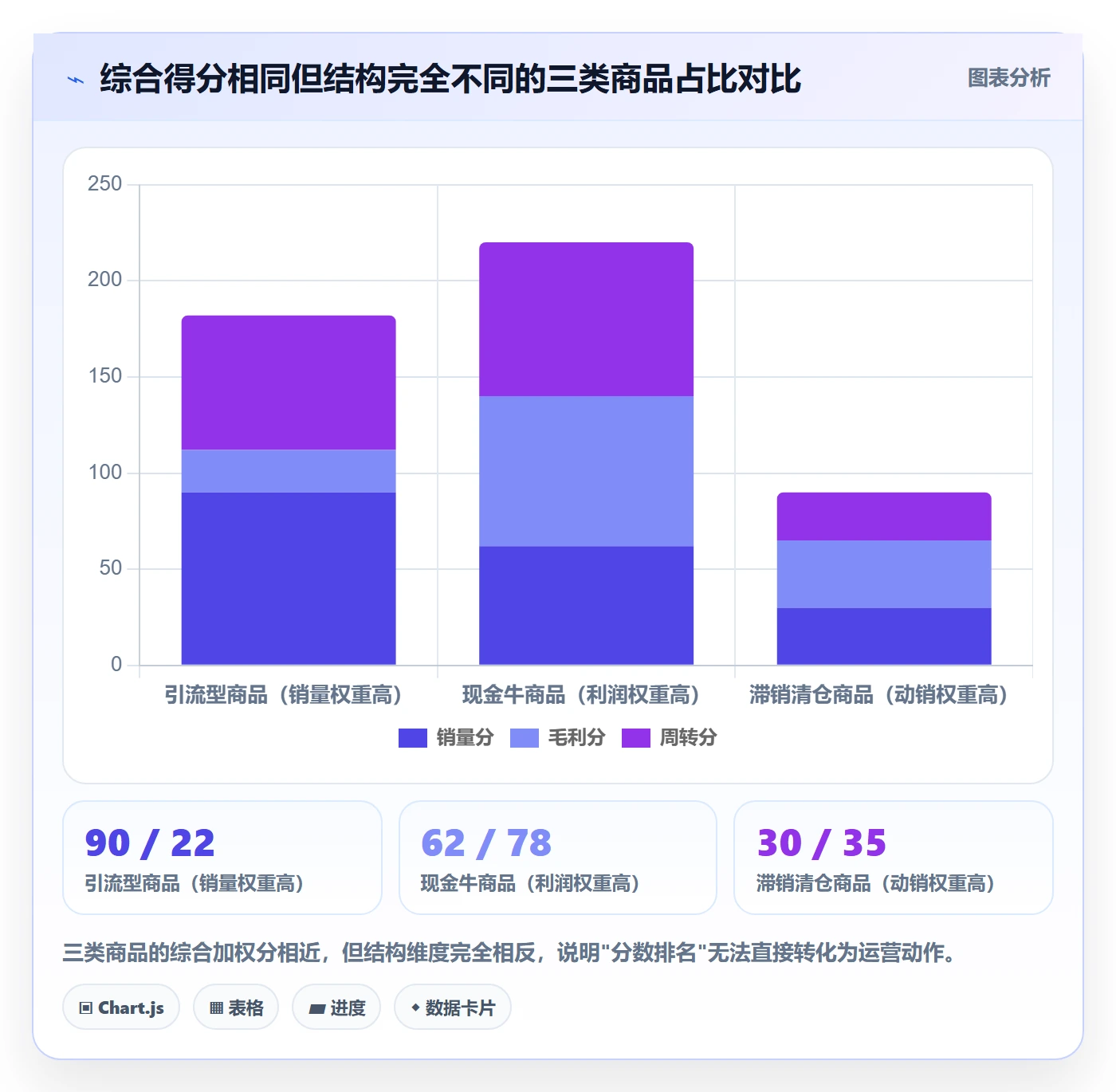Toggle the 周转分 legend swatch
1116x1092 pixels.
click(x=636, y=738)
